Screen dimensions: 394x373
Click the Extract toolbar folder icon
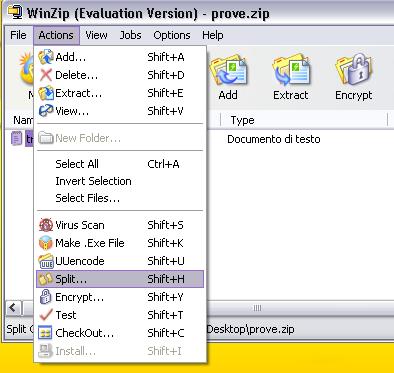(291, 71)
